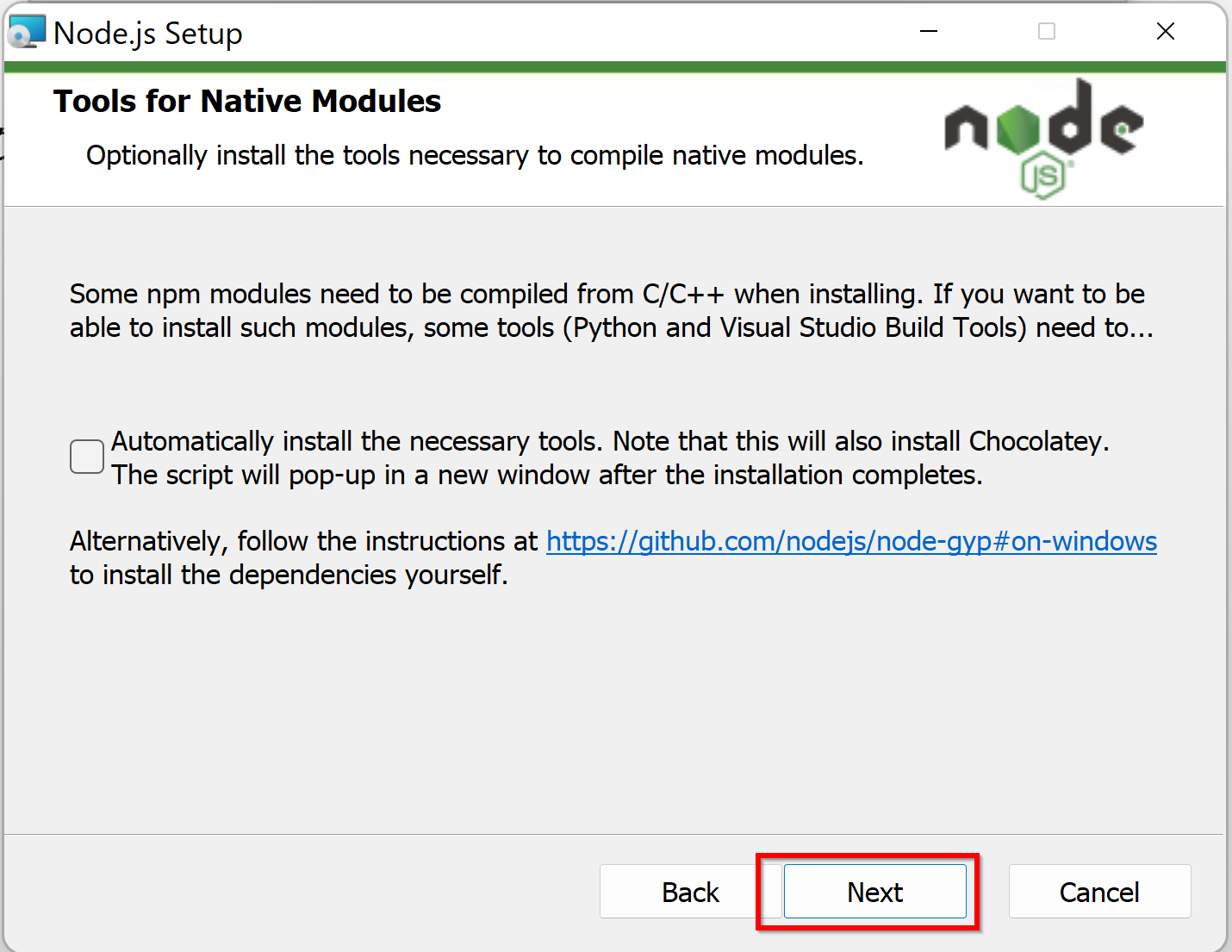
Task: Open the node-gyp on-windows GitHub link
Action: point(851,541)
